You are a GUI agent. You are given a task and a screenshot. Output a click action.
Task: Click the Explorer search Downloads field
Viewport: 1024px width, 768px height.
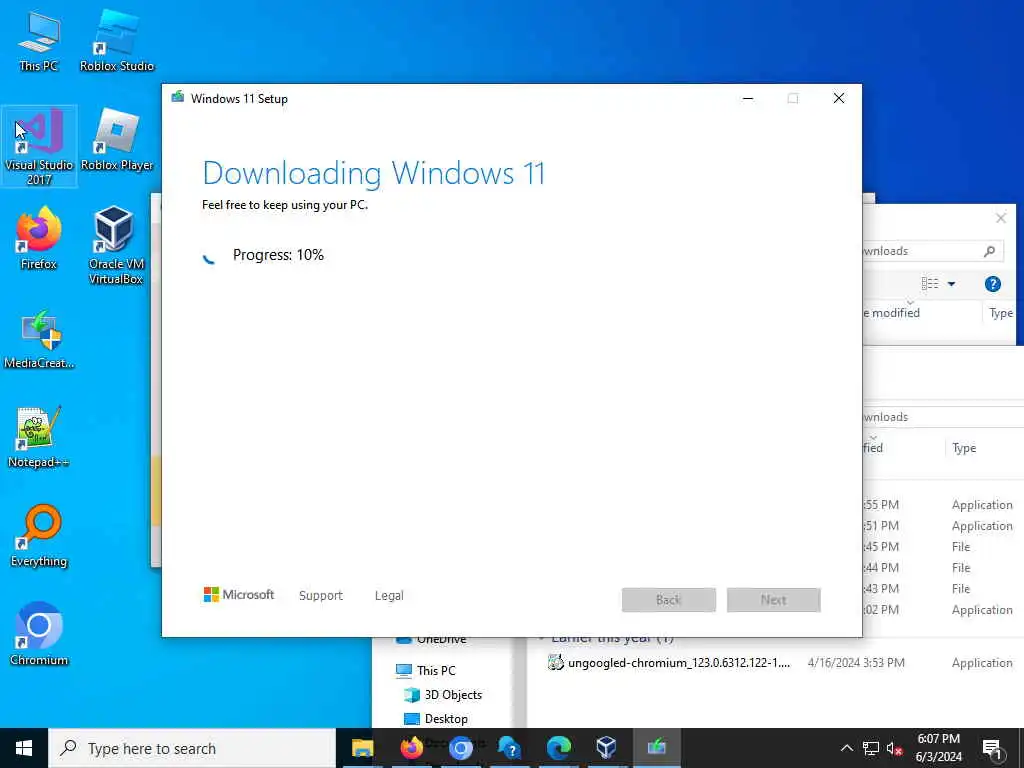point(932,251)
